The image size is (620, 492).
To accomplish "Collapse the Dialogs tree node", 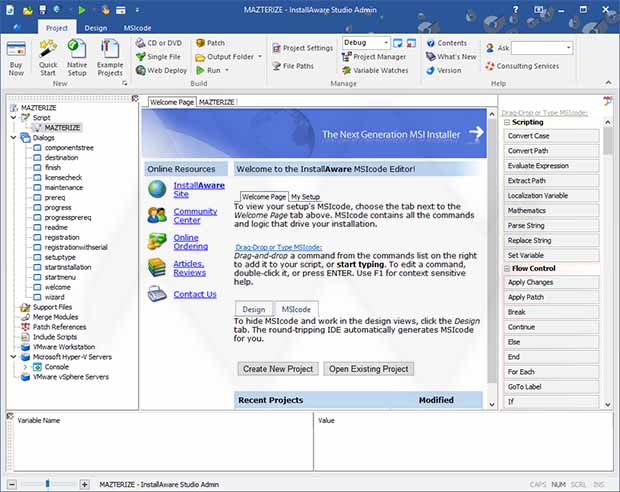I will point(13,137).
